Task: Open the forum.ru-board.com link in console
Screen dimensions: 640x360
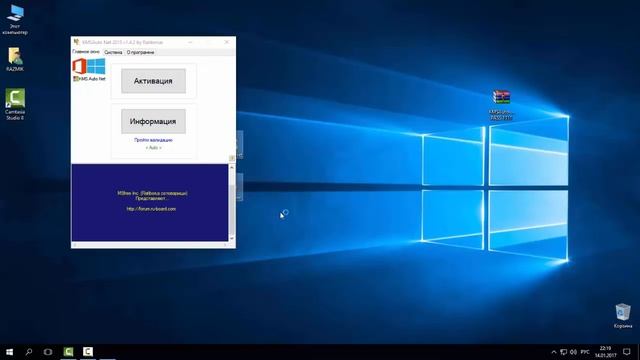Action: (x=151, y=209)
